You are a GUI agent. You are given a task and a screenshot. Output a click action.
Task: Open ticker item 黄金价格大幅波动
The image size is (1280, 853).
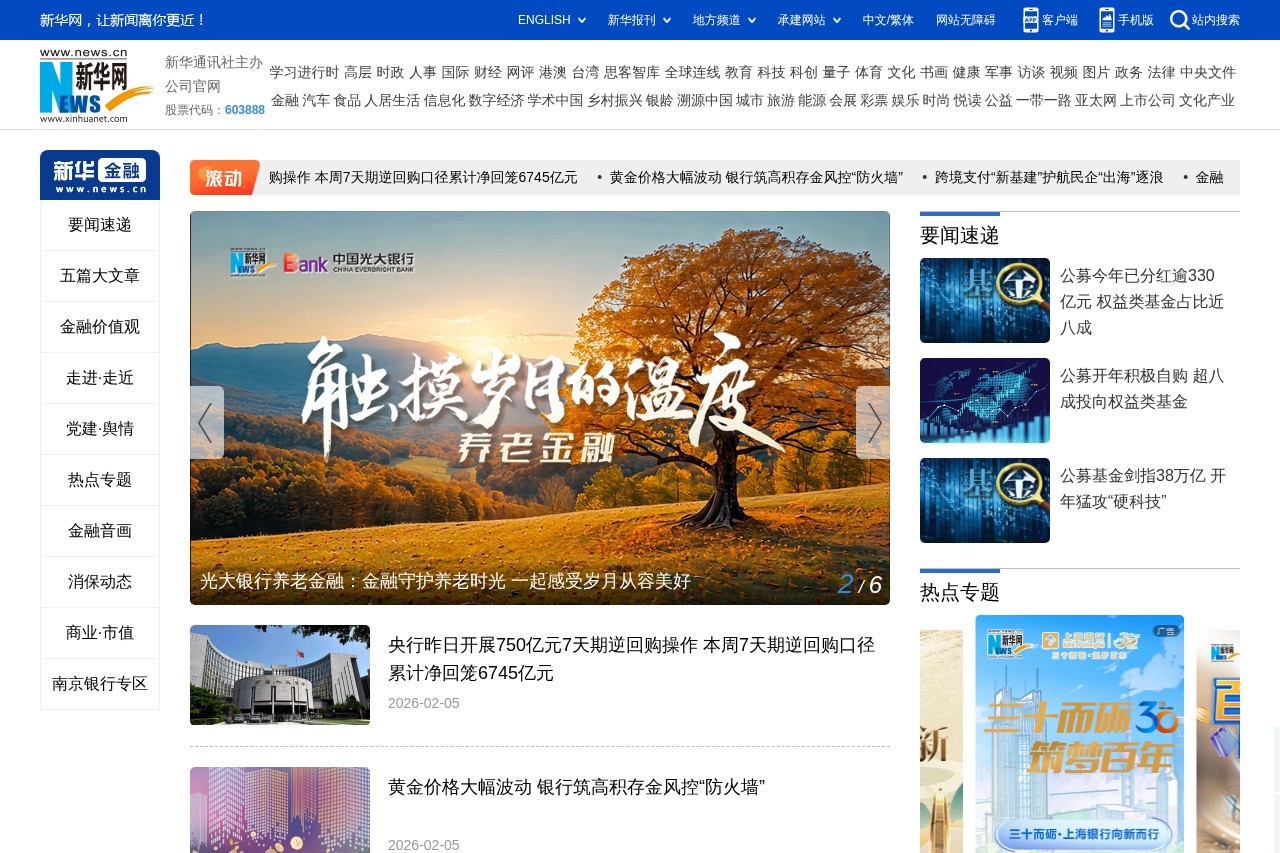756,177
